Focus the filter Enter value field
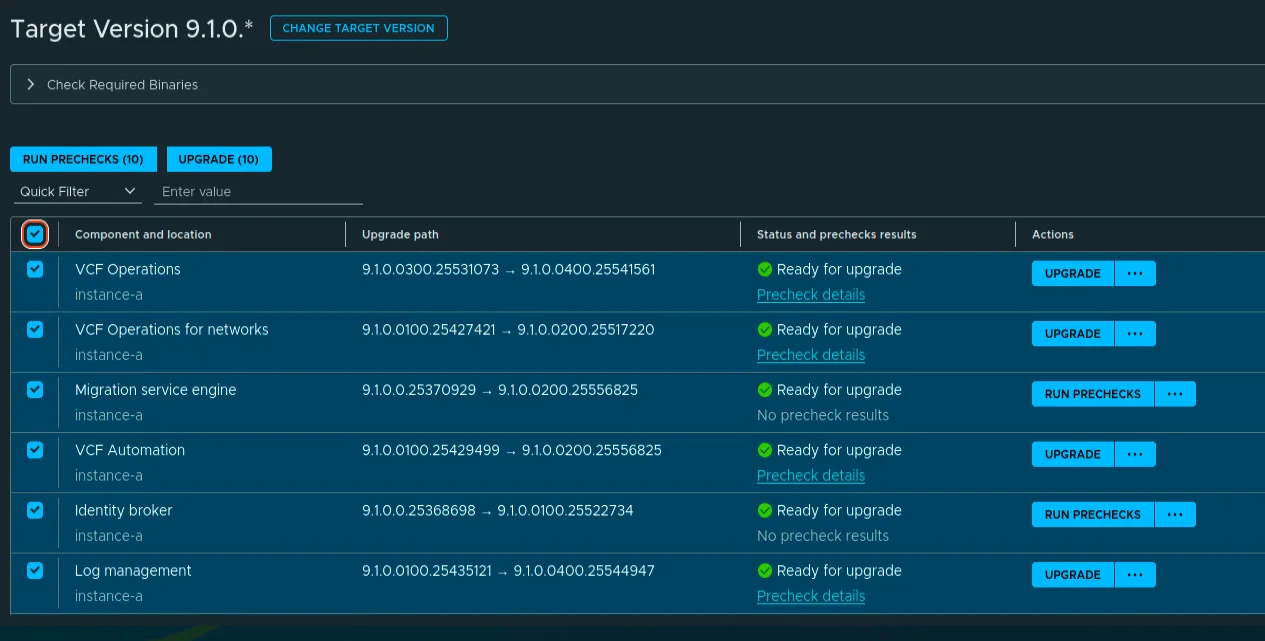This screenshot has height=641, width=1265. (258, 191)
